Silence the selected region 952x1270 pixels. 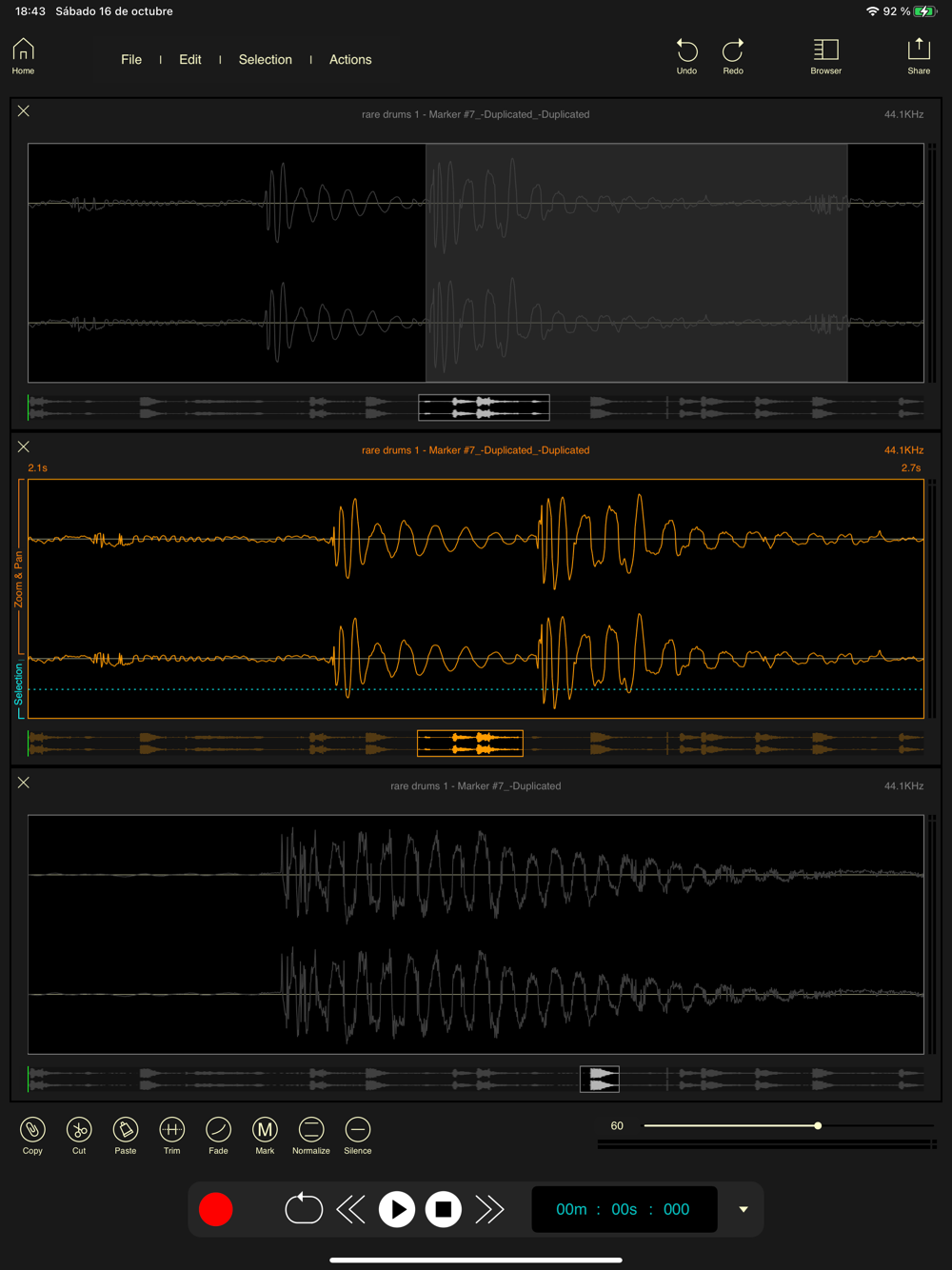click(357, 1130)
